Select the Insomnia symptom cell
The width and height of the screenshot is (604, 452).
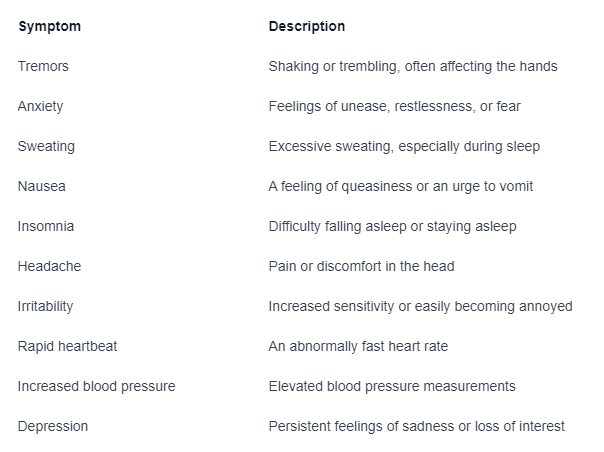46,226
